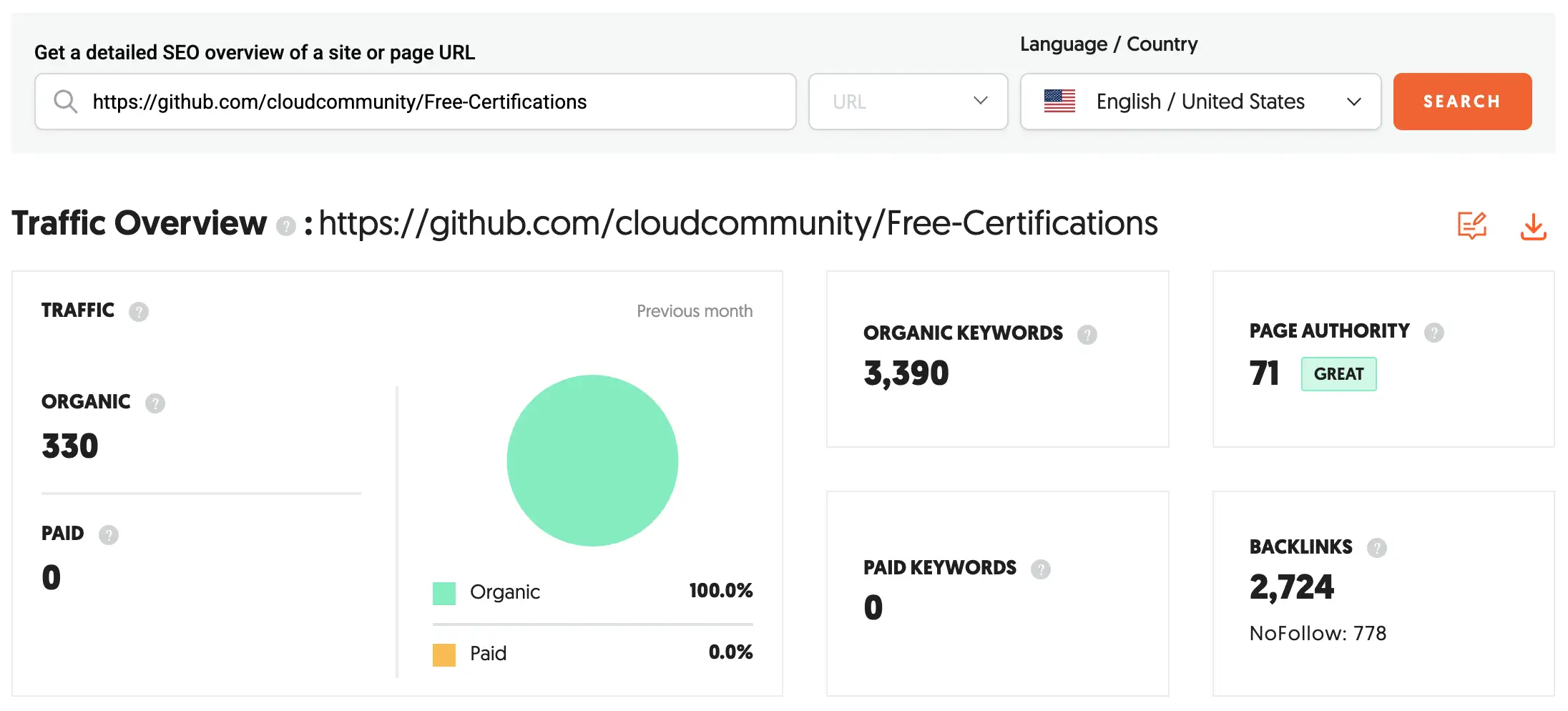Viewport: 1568px width, 711px height.
Task: Click the GREAT page authority badge
Action: (x=1338, y=374)
